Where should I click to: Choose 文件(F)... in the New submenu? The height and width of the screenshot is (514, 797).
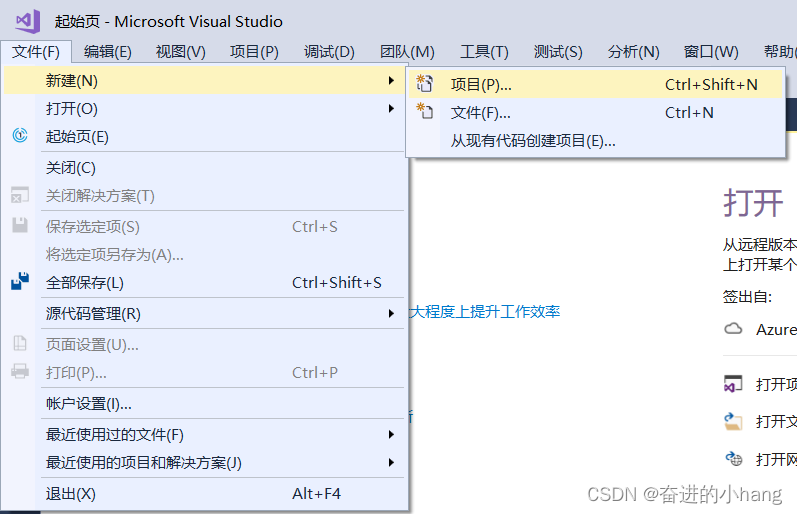coord(596,112)
